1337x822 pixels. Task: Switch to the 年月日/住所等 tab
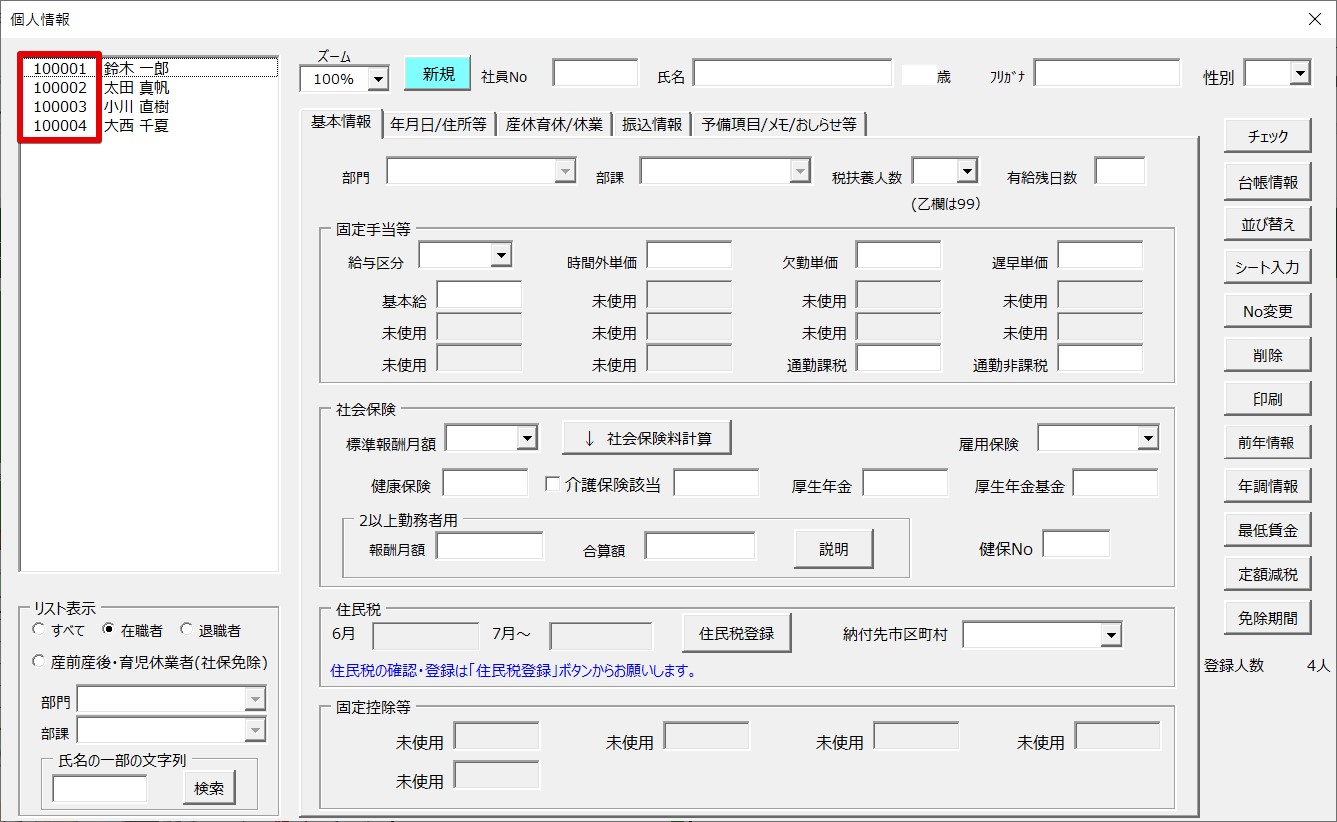(438, 124)
